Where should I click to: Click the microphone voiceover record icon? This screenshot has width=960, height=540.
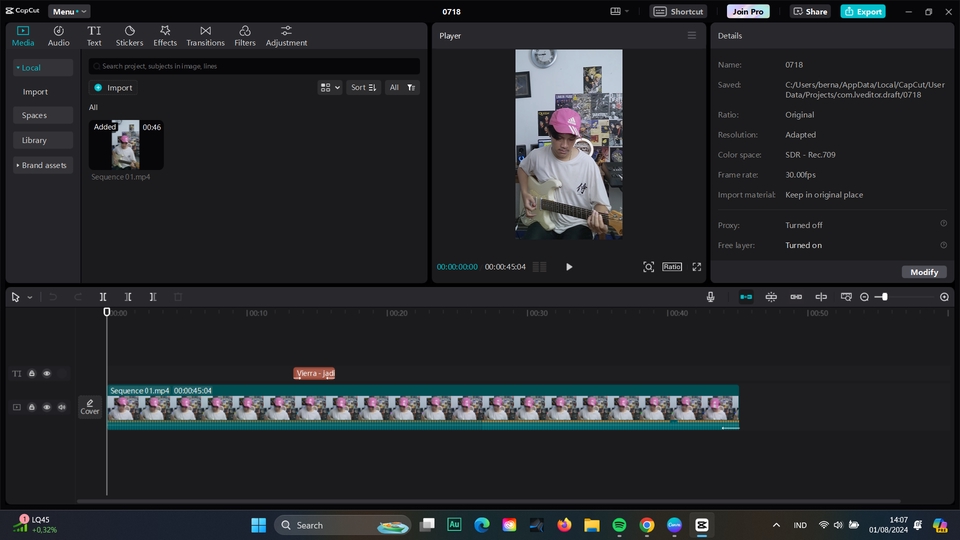pos(710,297)
